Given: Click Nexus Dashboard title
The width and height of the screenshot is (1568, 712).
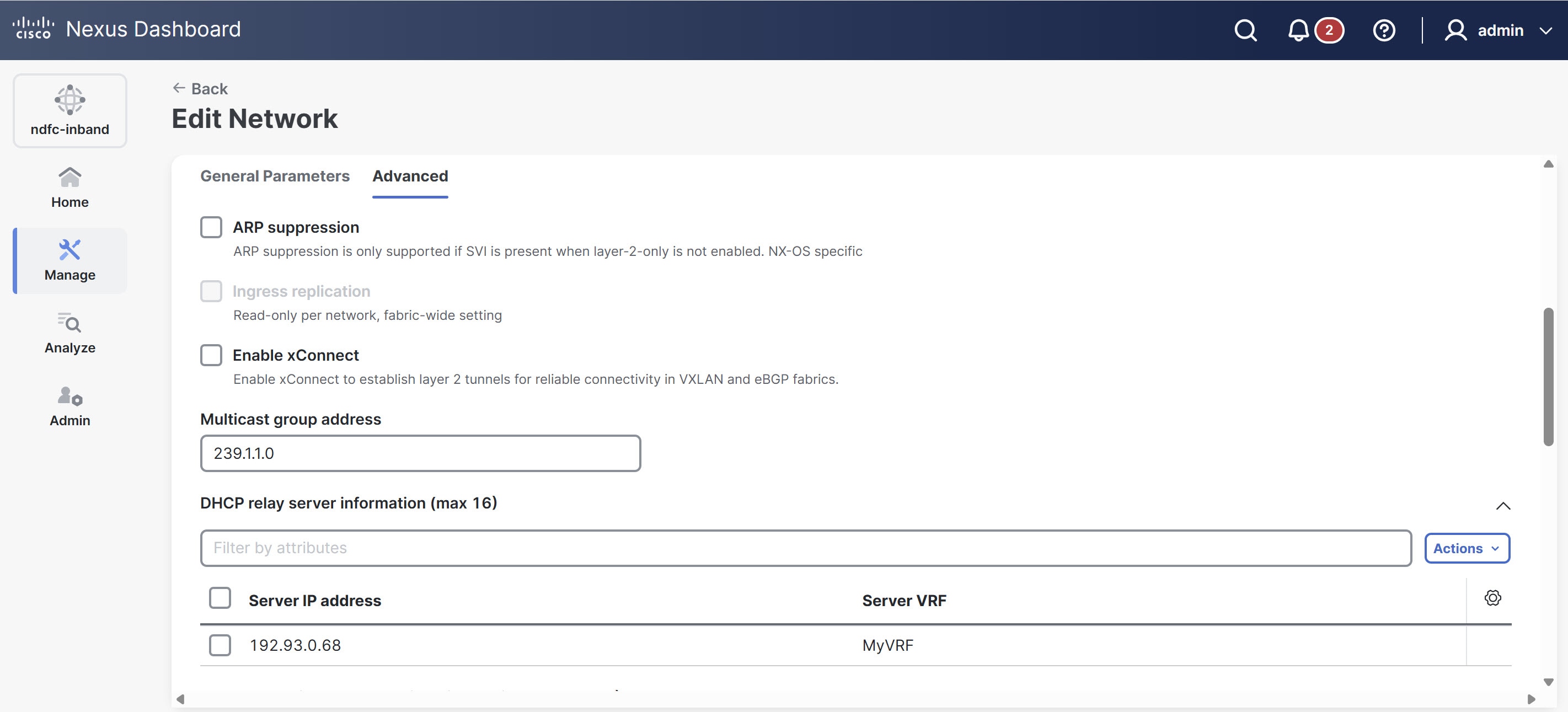Looking at the screenshot, I should click(153, 29).
